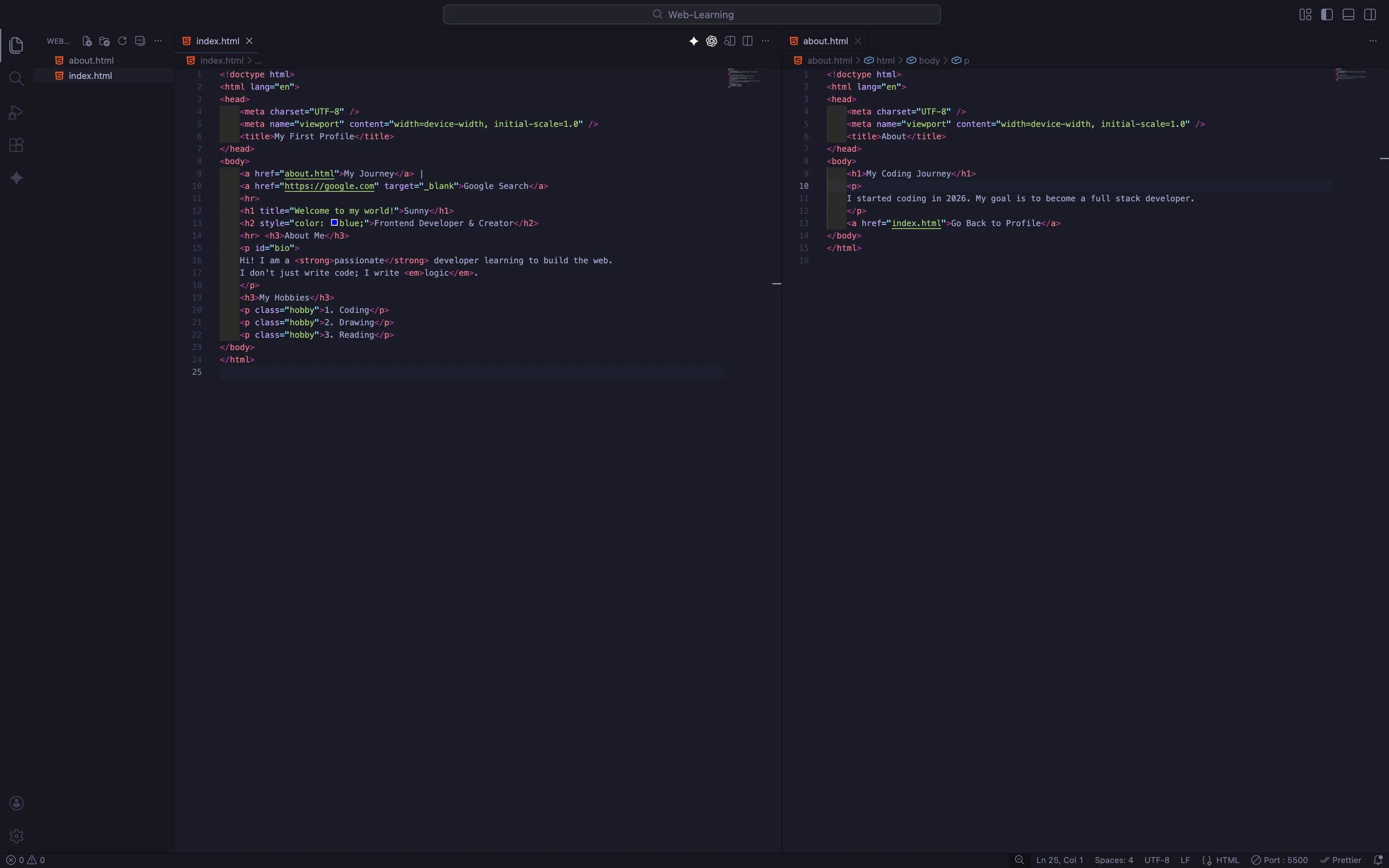This screenshot has width=1389, height=868.
Task: Switch to the about.html editor tab
Action: [x=825, y=41]
